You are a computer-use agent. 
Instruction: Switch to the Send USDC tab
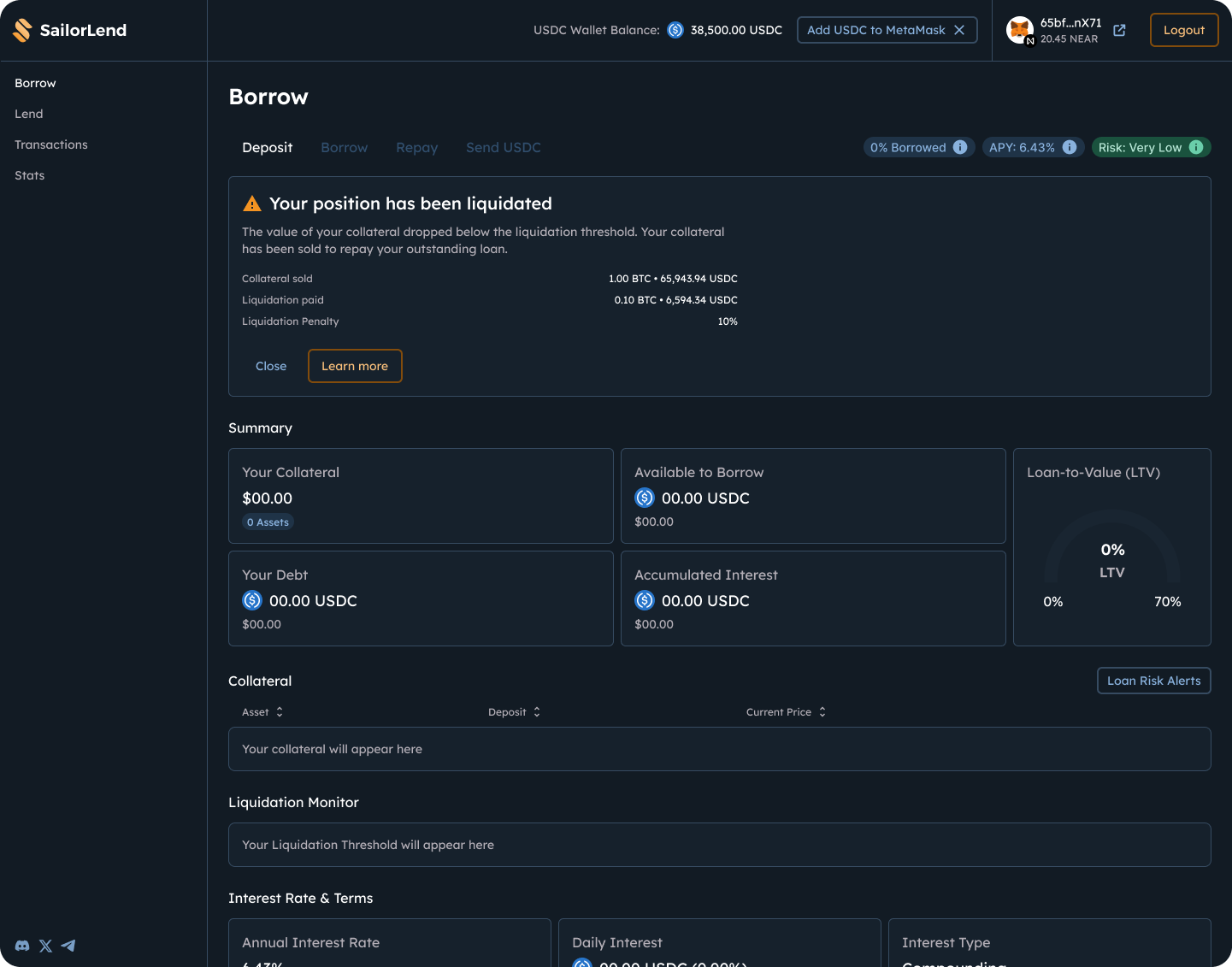[503, 148]
